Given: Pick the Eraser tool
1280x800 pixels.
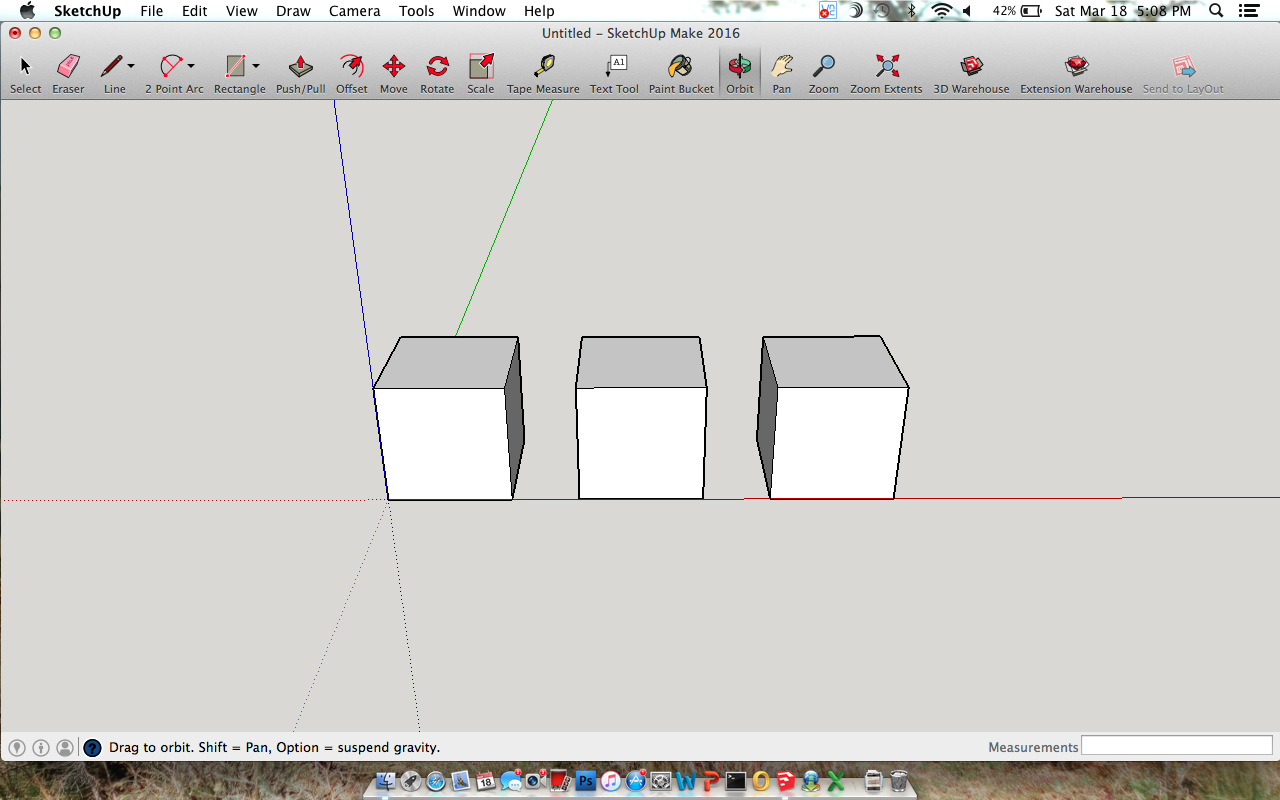Looking at the screenshot, I should [x=68, y=73].
